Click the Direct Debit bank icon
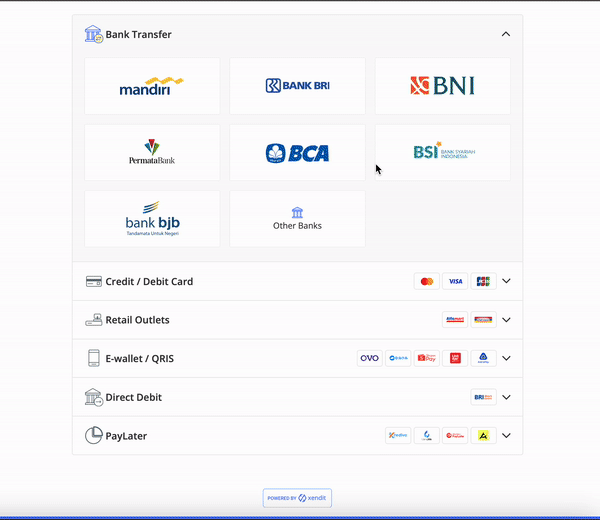 click(94, 397)
